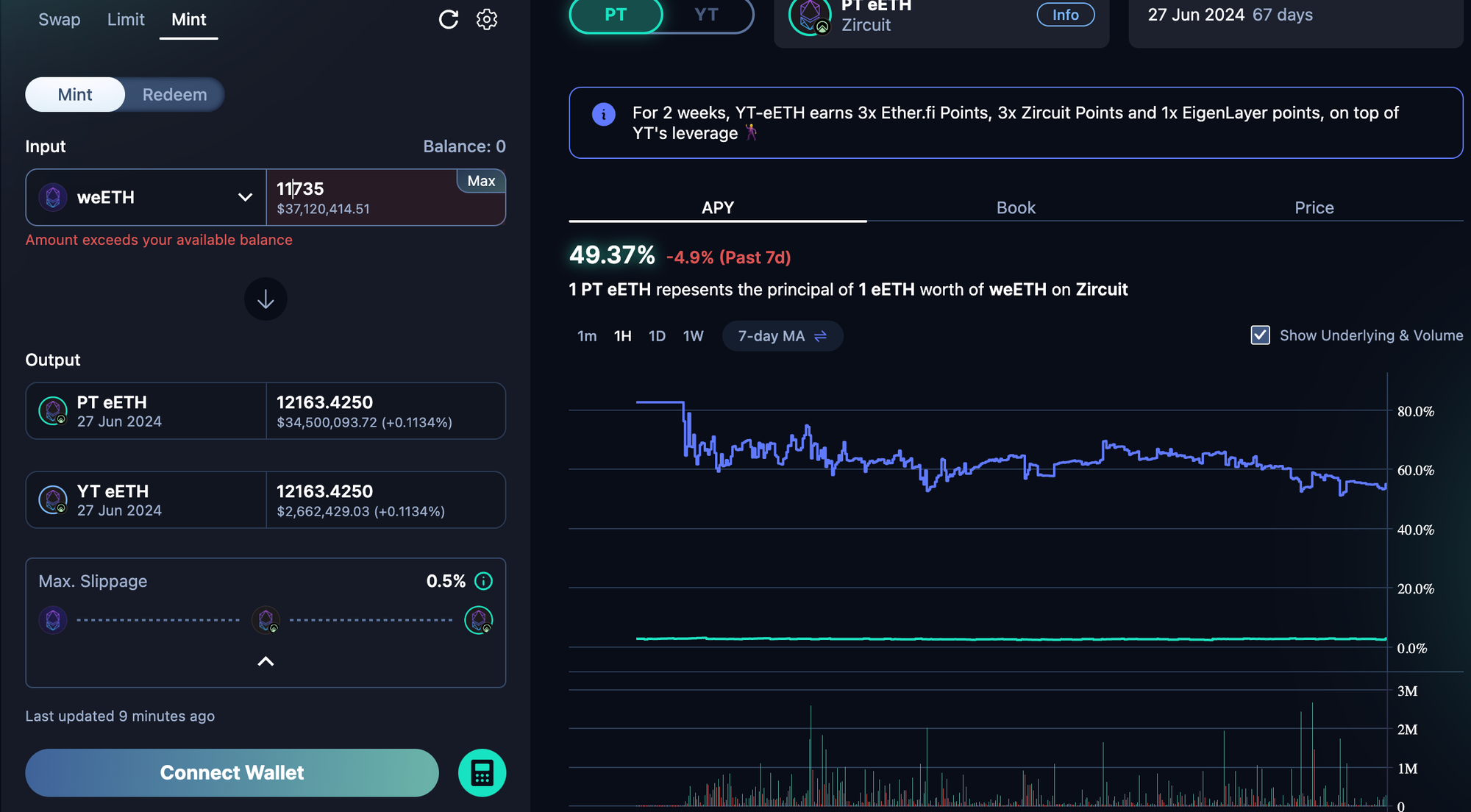Click the refresh icon
The image size is (1471, 812).
tap(449, 20)
